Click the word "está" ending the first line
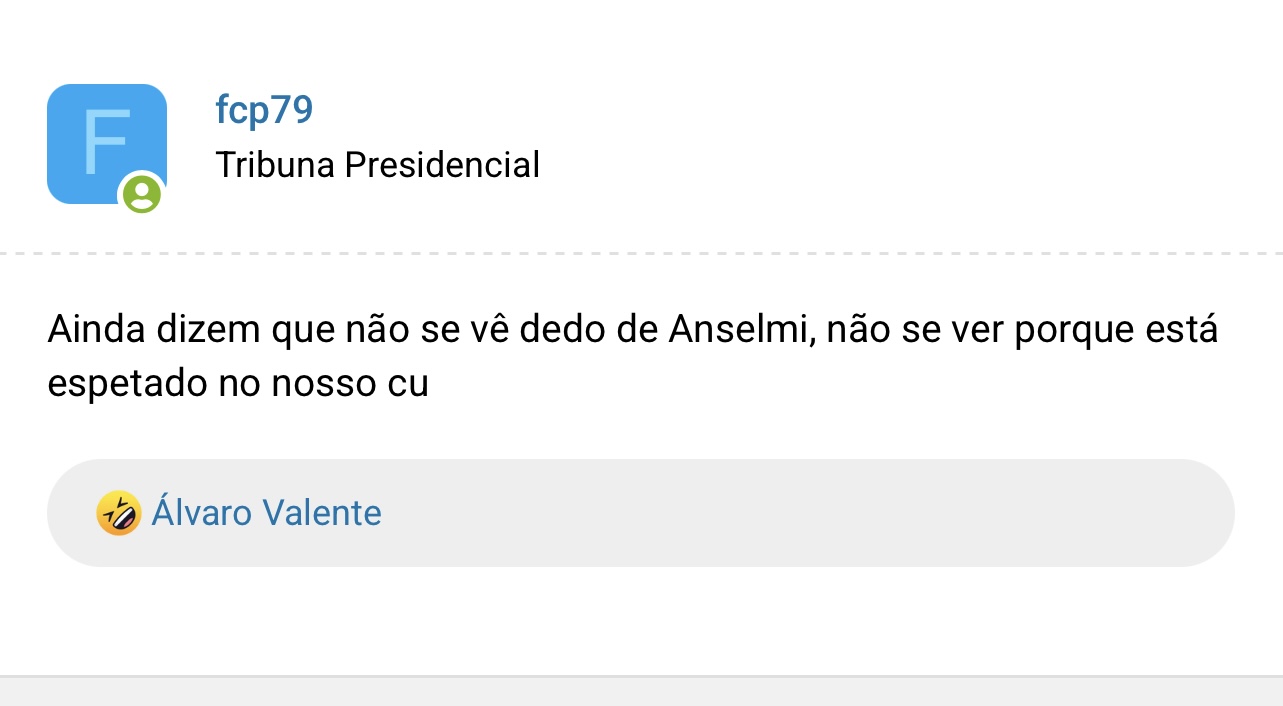The height and width of the screenshot is (706, 1283). click(1178, 329)
